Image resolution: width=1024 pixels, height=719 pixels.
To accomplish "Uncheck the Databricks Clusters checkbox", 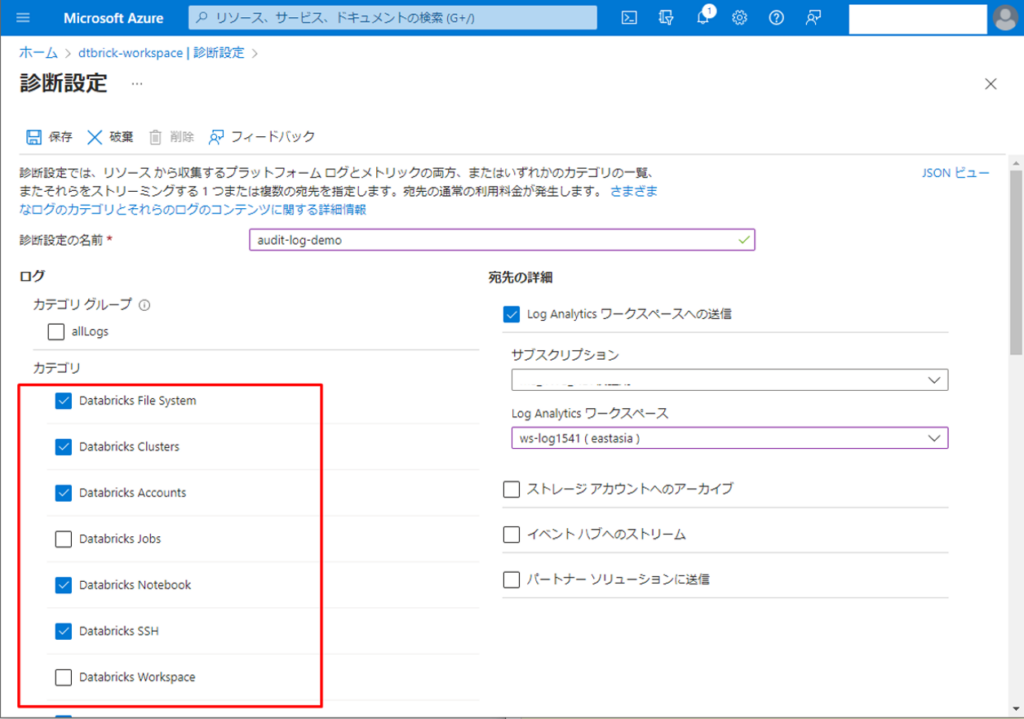I will [x=64, y=447].
